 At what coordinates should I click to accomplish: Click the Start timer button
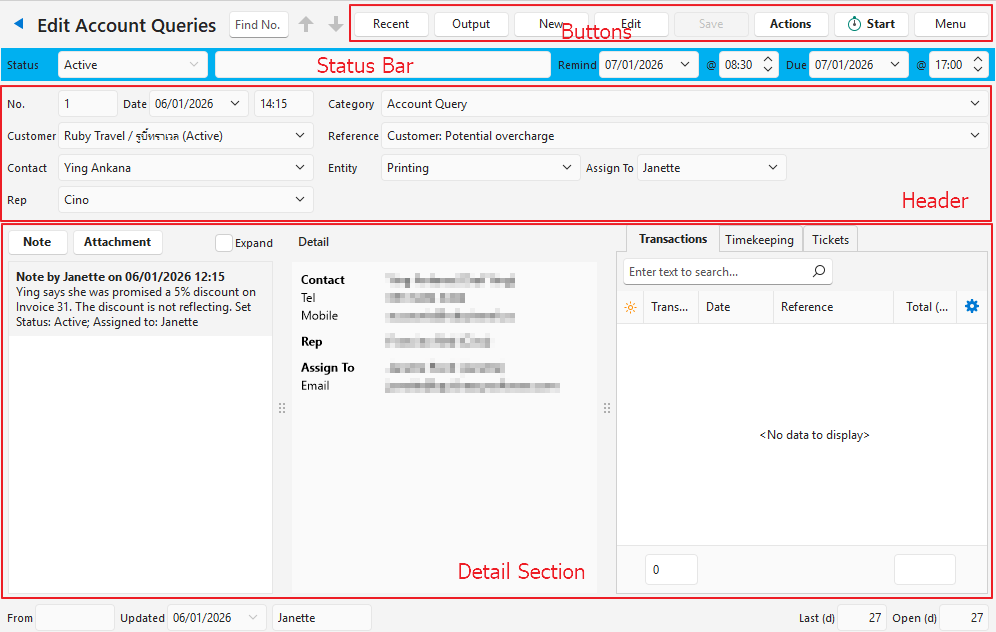pos(871,24)
